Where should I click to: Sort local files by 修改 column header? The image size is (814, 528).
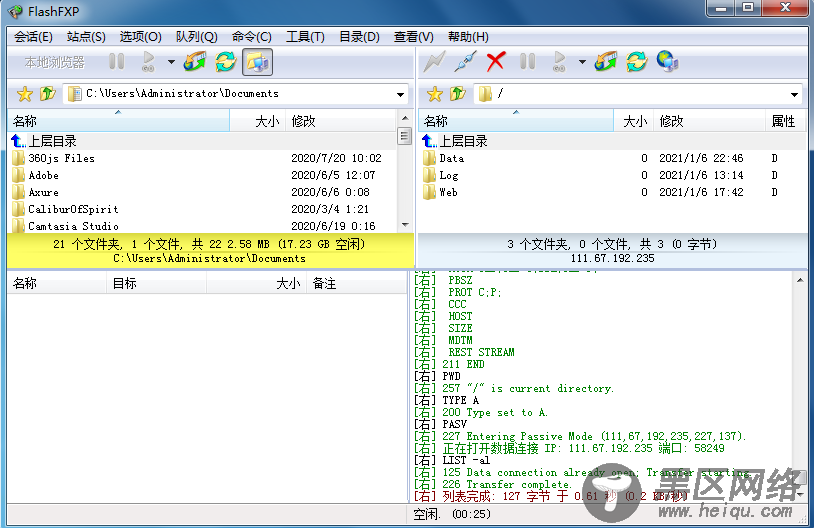tap(341, 121)
